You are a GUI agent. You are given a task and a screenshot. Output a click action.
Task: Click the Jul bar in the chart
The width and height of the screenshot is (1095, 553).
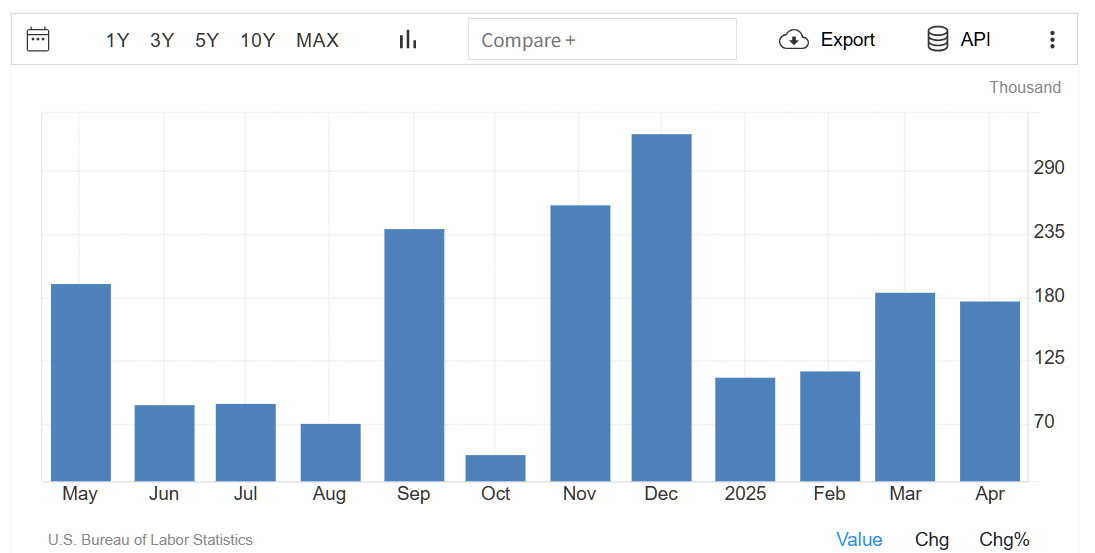pos(246,443)
